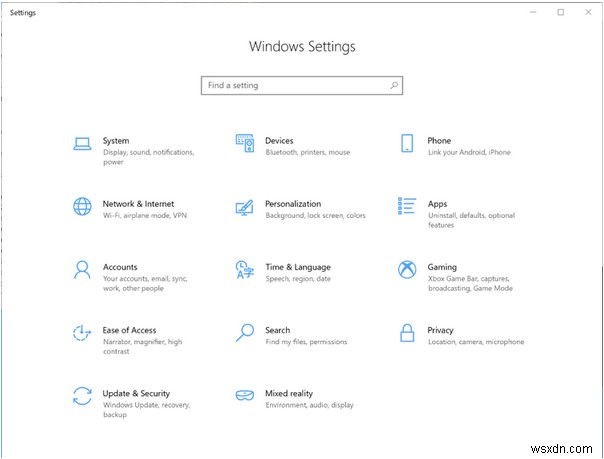The image size is (604, 459).
Task: Choose the Apps category title
Action: coord(437,204)
